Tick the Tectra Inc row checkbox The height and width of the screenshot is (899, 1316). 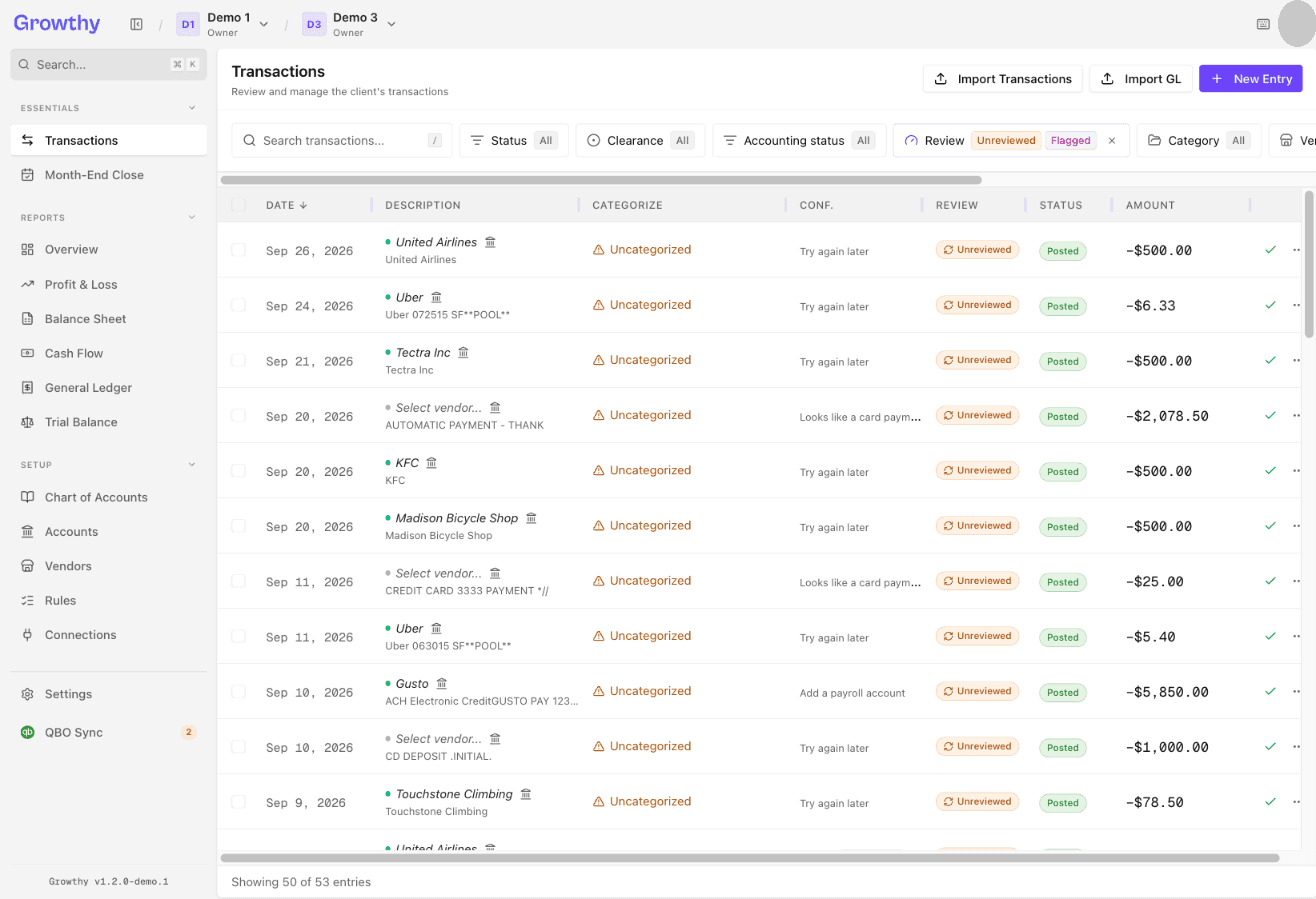point(238,360)
